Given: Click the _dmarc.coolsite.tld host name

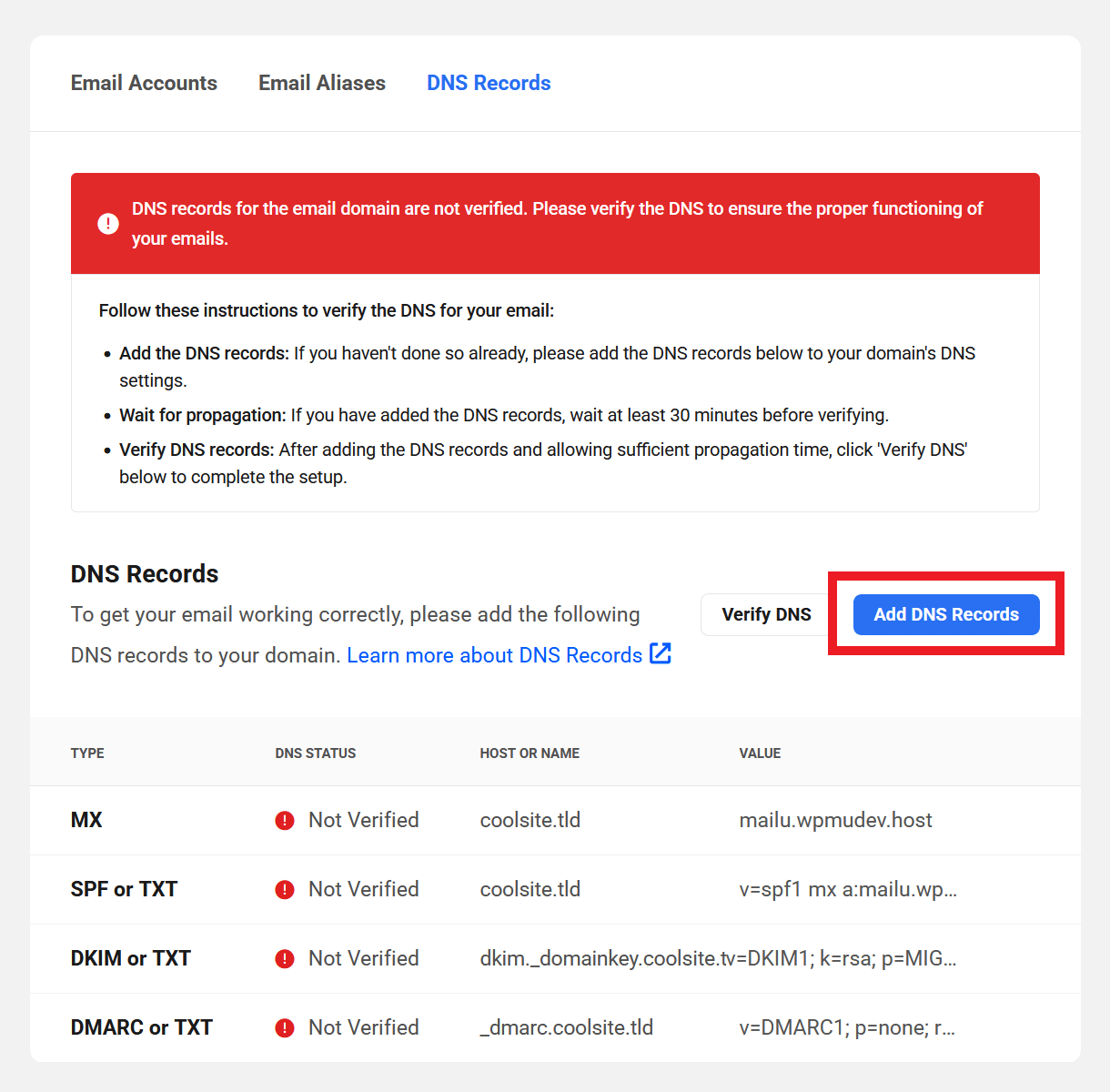Looking at the screenshot, I should [566, 1027].
